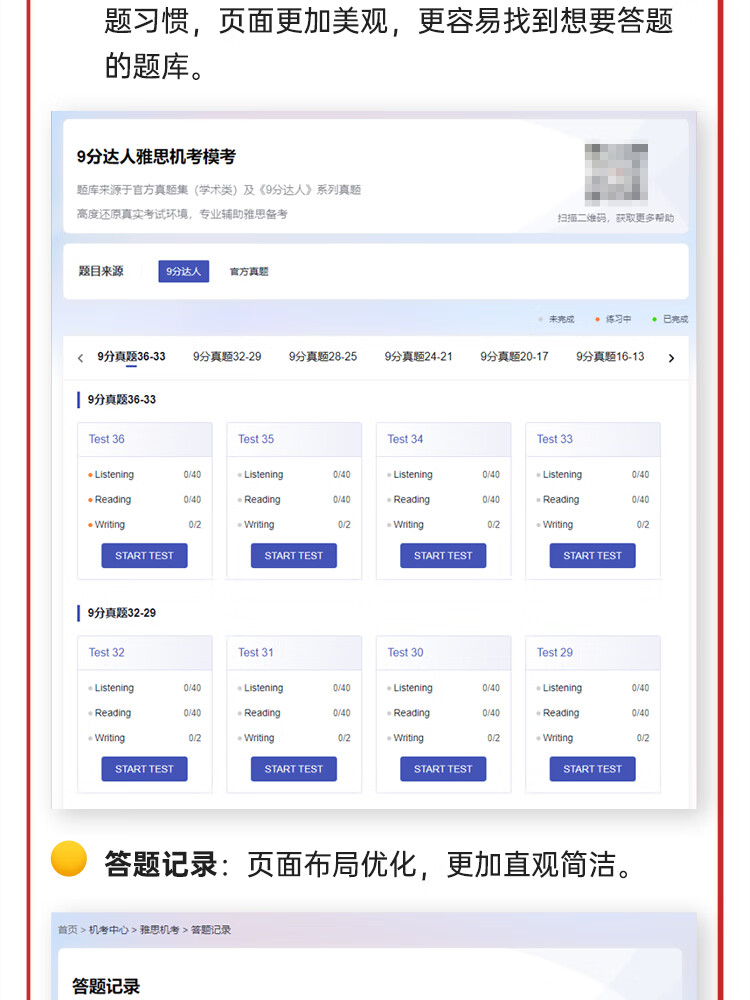Jump to the 9分真题16-13 tab
The height and width of the screenshot is (1000, 750).
[610, 357]
